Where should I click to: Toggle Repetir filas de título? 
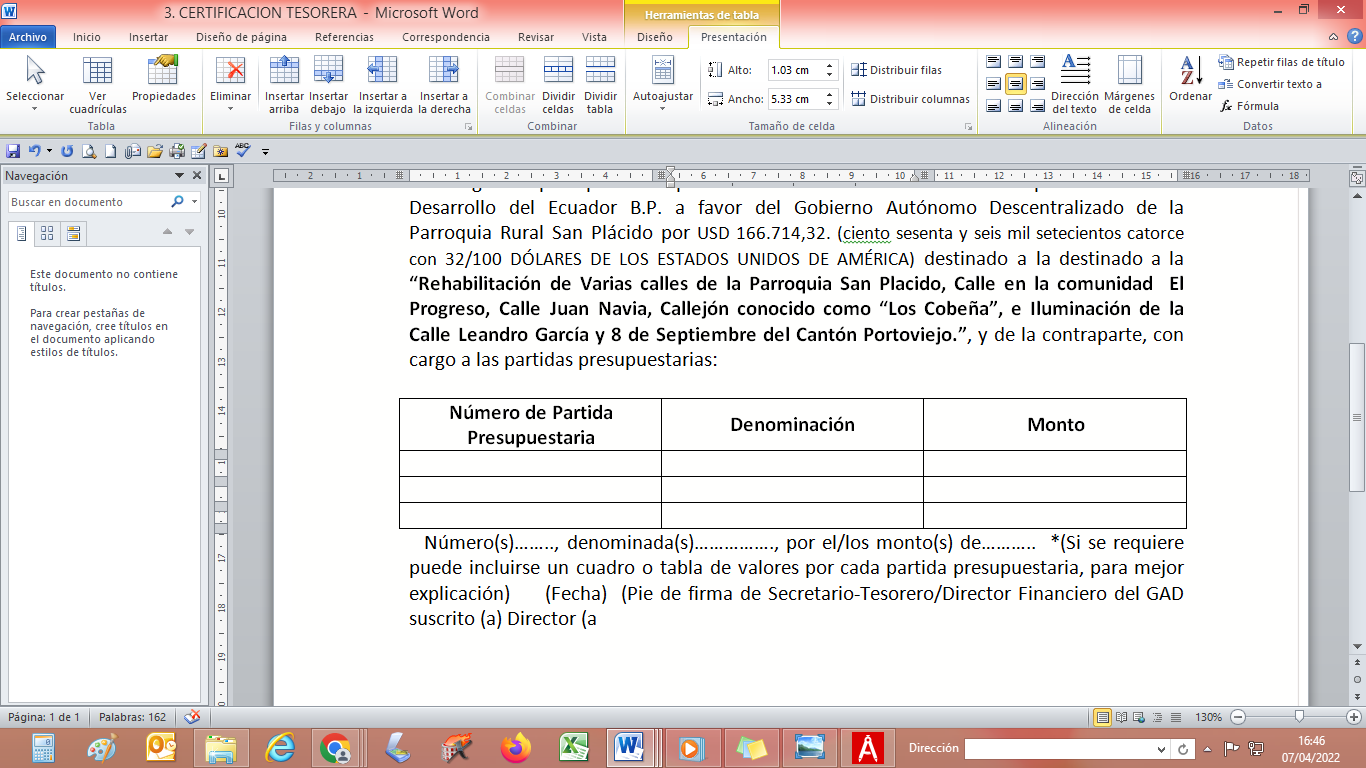pyautogui.click(x=1281, y=62)
